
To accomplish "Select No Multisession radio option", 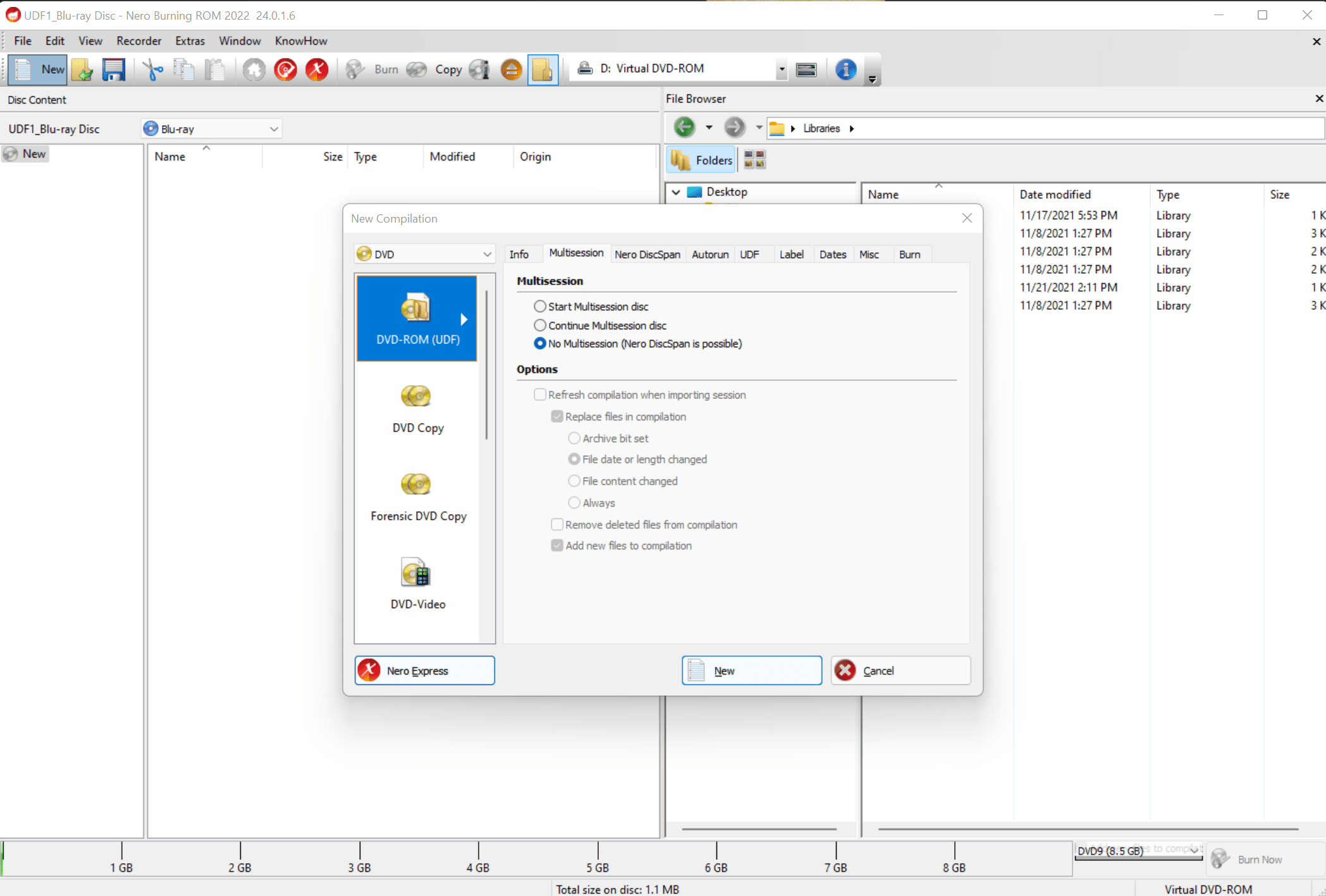I will point(540,344).
